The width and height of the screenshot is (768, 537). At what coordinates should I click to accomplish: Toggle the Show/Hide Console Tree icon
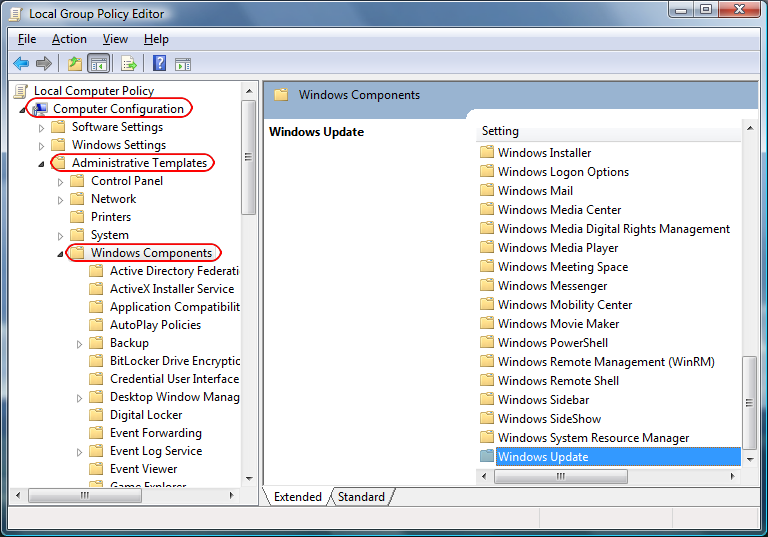[x=98, y=64]
